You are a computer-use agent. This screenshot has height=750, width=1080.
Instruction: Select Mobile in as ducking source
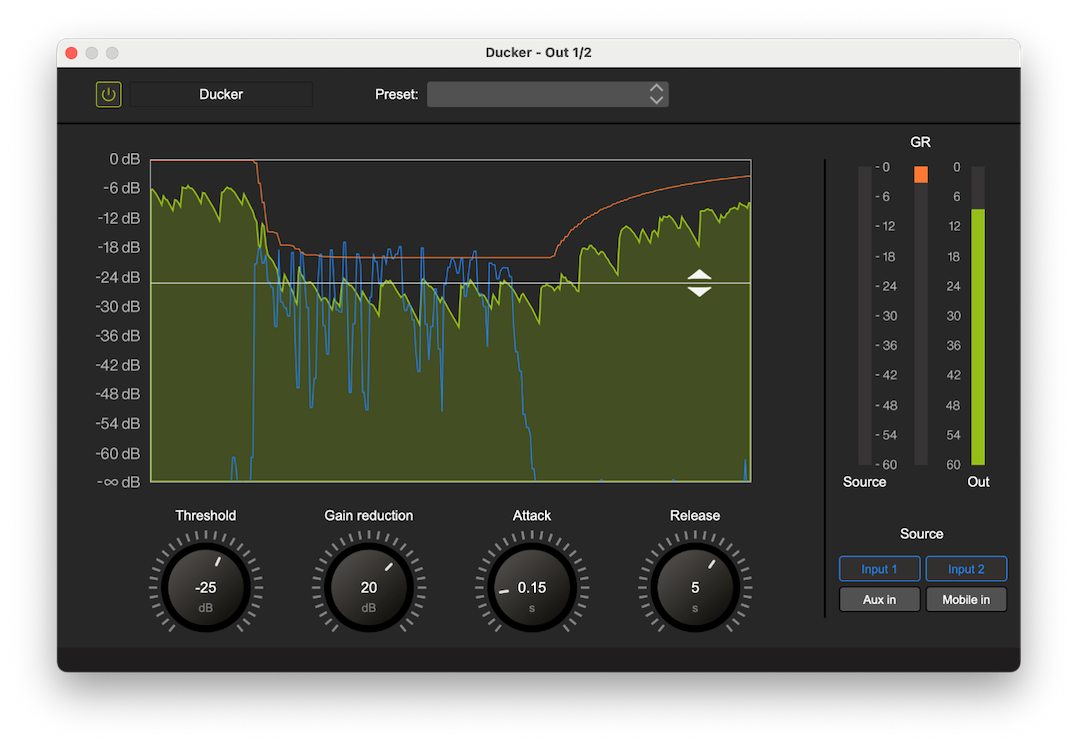(x=966, y=599)
